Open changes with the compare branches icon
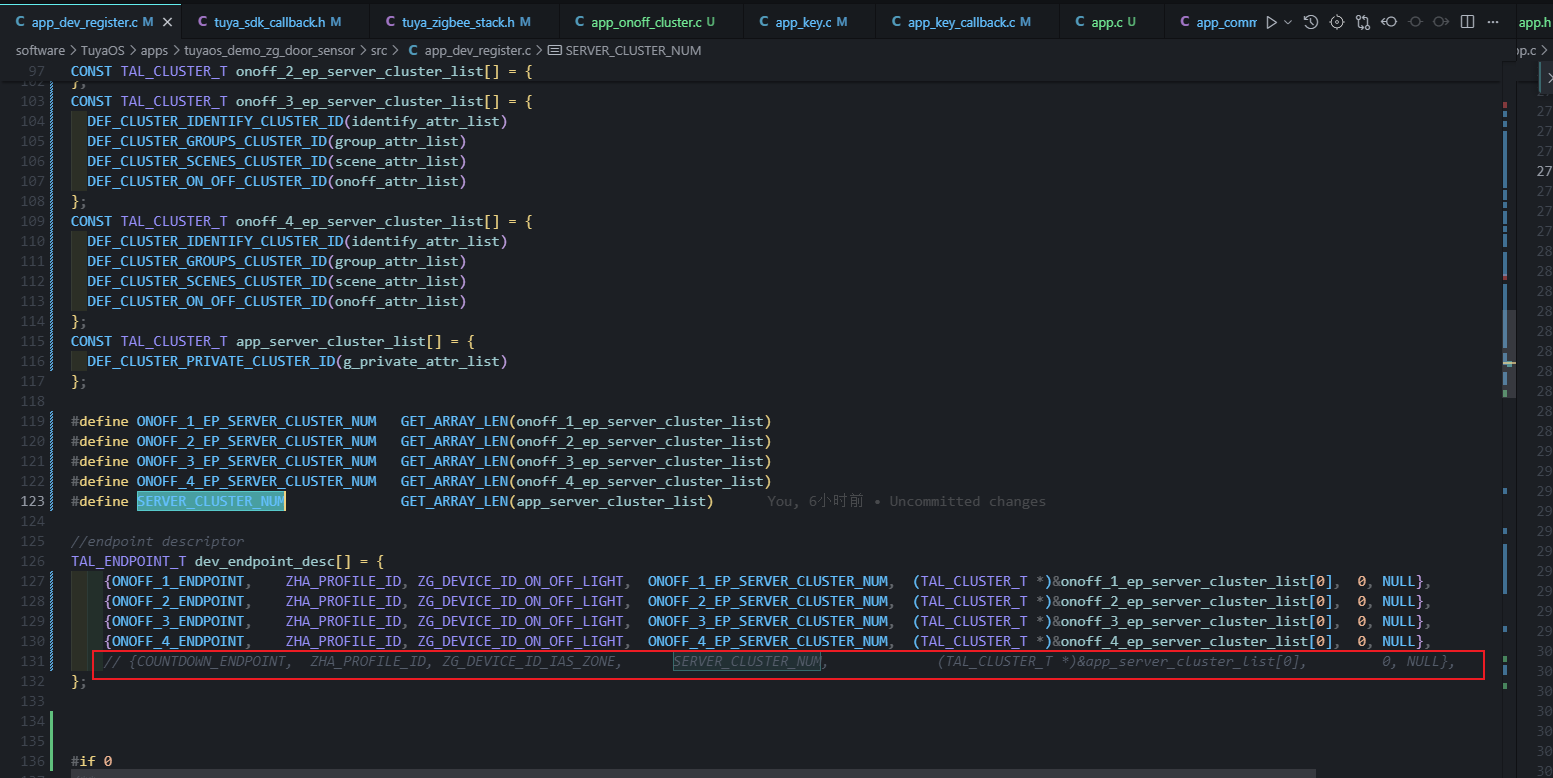The width and height of the screenshot is (1553, 778). [x=1363, y=22]
